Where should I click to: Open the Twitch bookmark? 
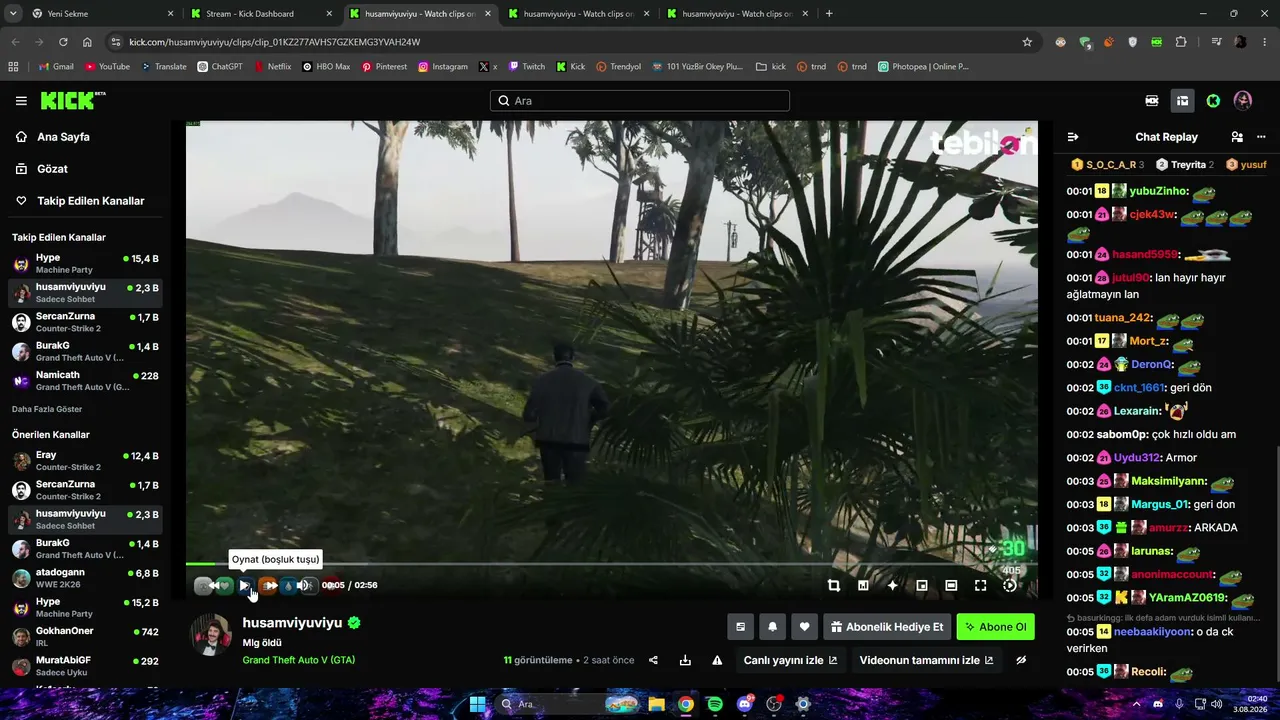click(x=527, y=67)
